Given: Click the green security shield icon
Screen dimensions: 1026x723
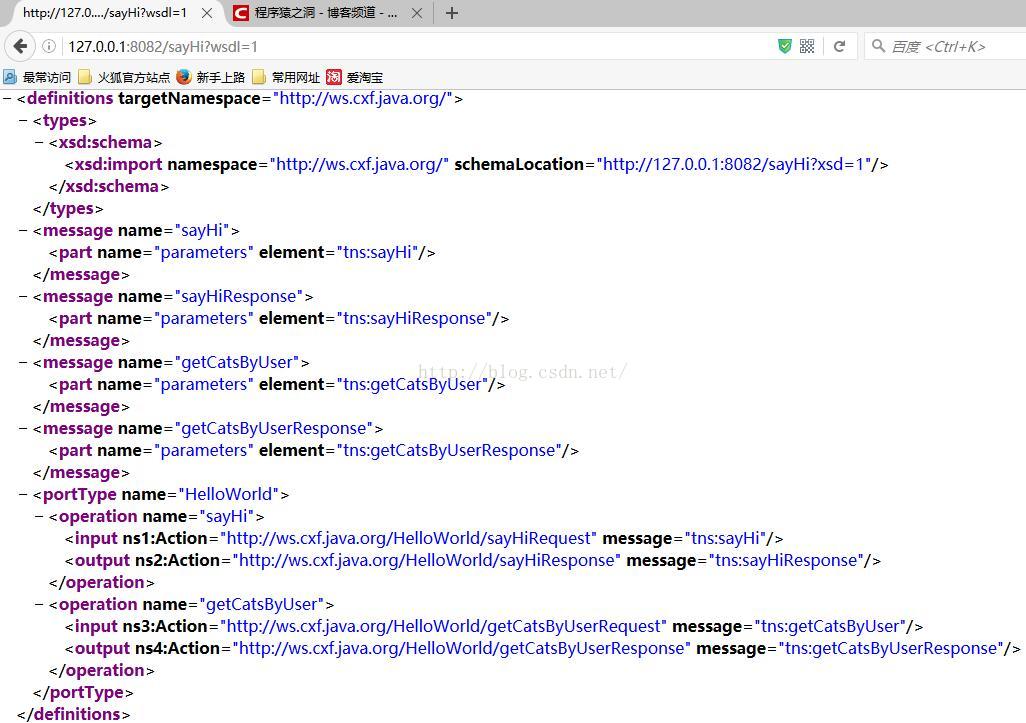Looking at the screenshot, I should pos(785,46).
